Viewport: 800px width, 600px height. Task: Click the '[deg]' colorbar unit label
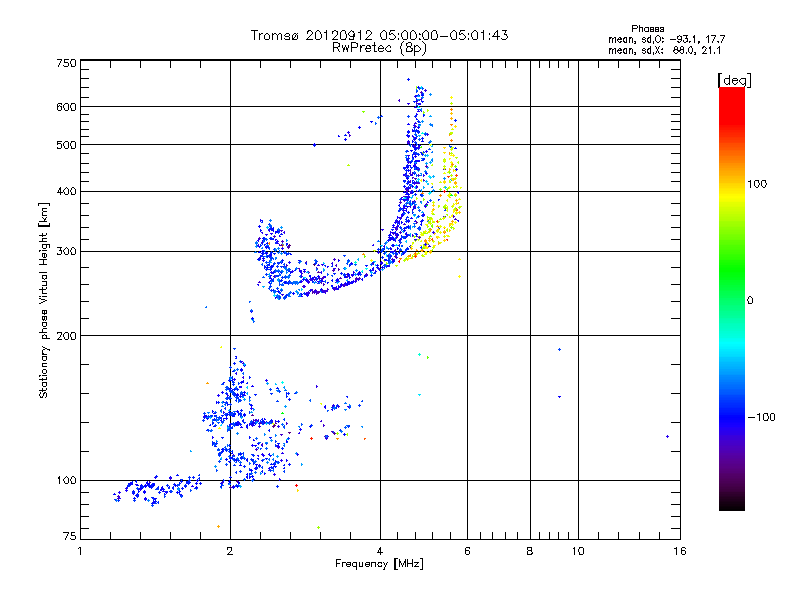click(734, 80)
